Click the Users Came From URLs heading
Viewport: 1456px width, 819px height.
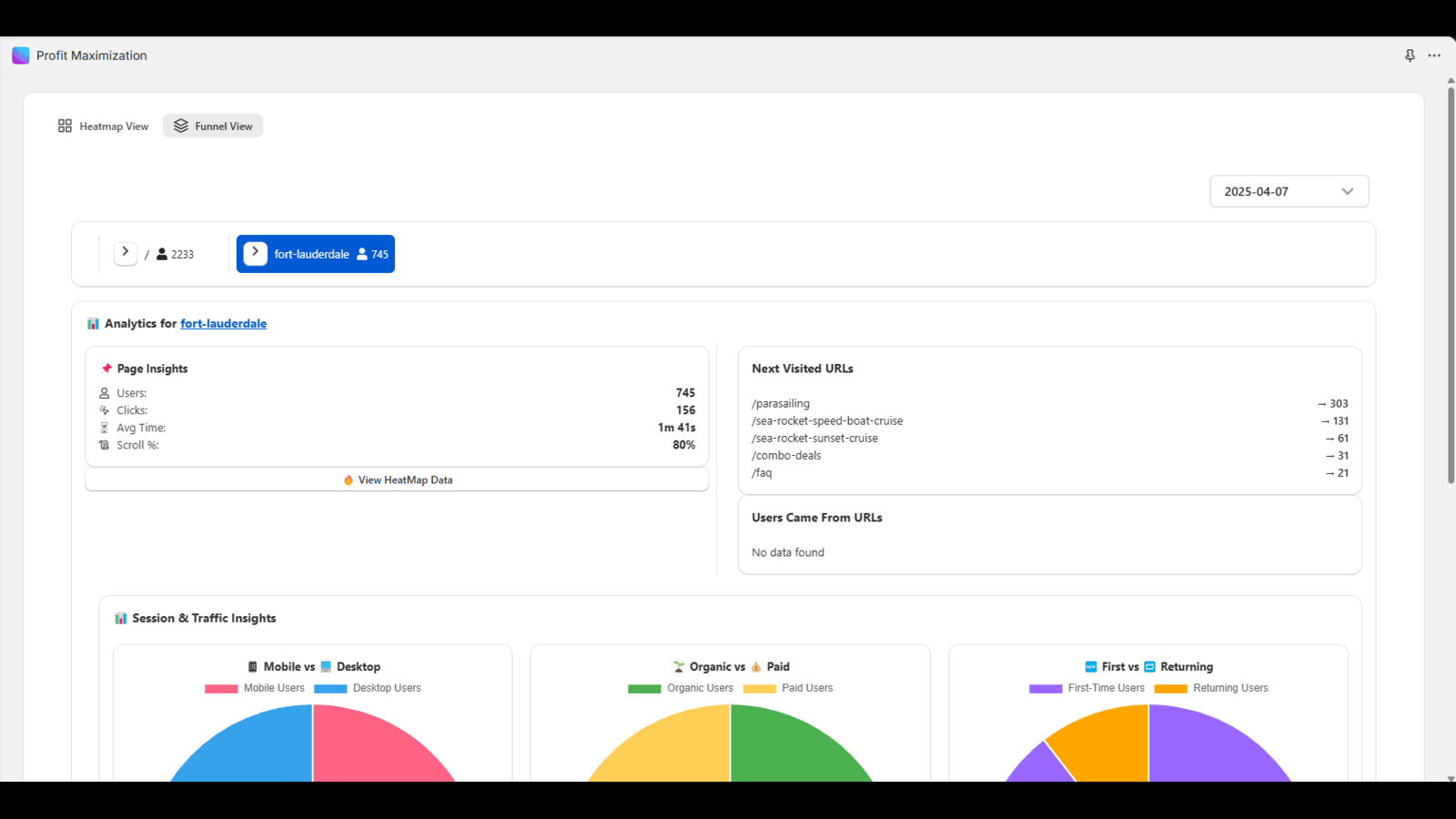817,518
